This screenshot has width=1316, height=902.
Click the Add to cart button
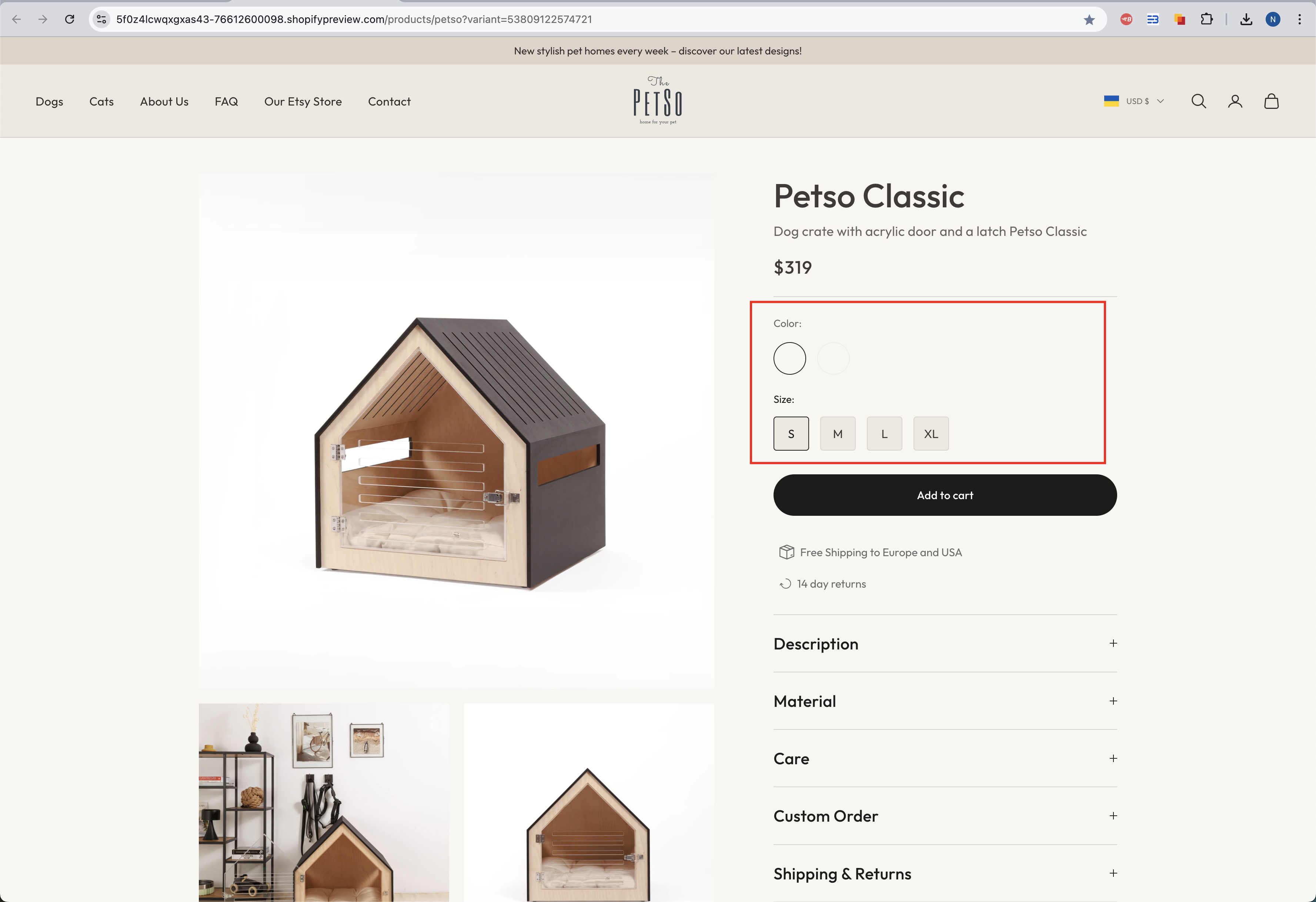pos(945,495)
